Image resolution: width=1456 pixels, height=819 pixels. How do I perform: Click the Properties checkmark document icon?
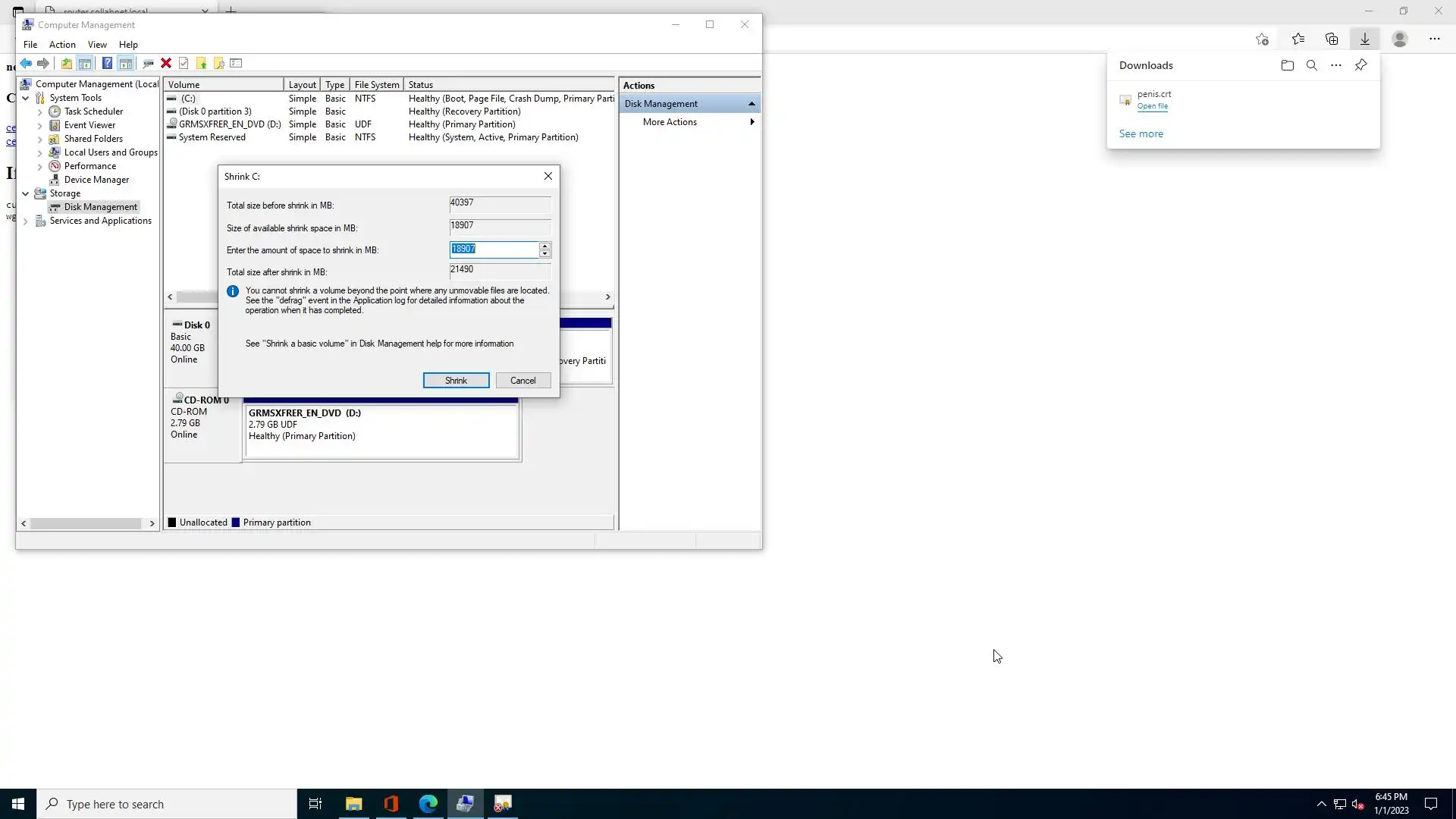[x=184, y=64]
